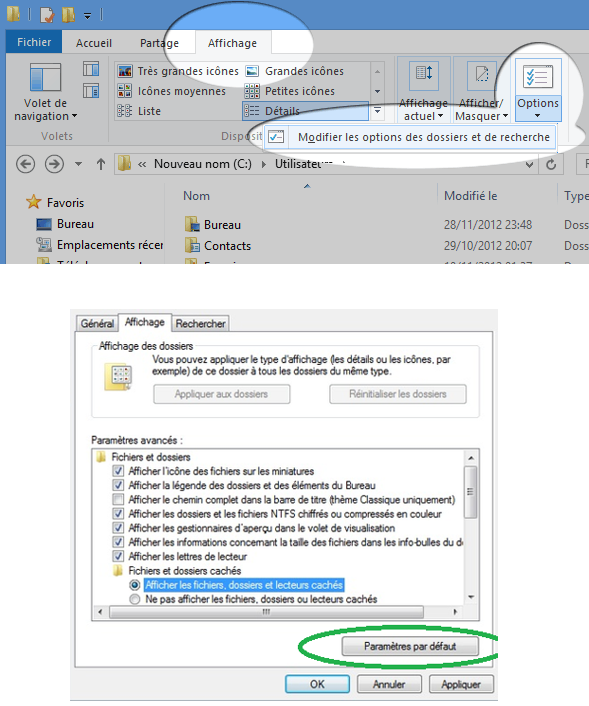Click Paramètres par défaut button
Image resolution: width=589 pixels, height=706 pixels.
point(410,647)
